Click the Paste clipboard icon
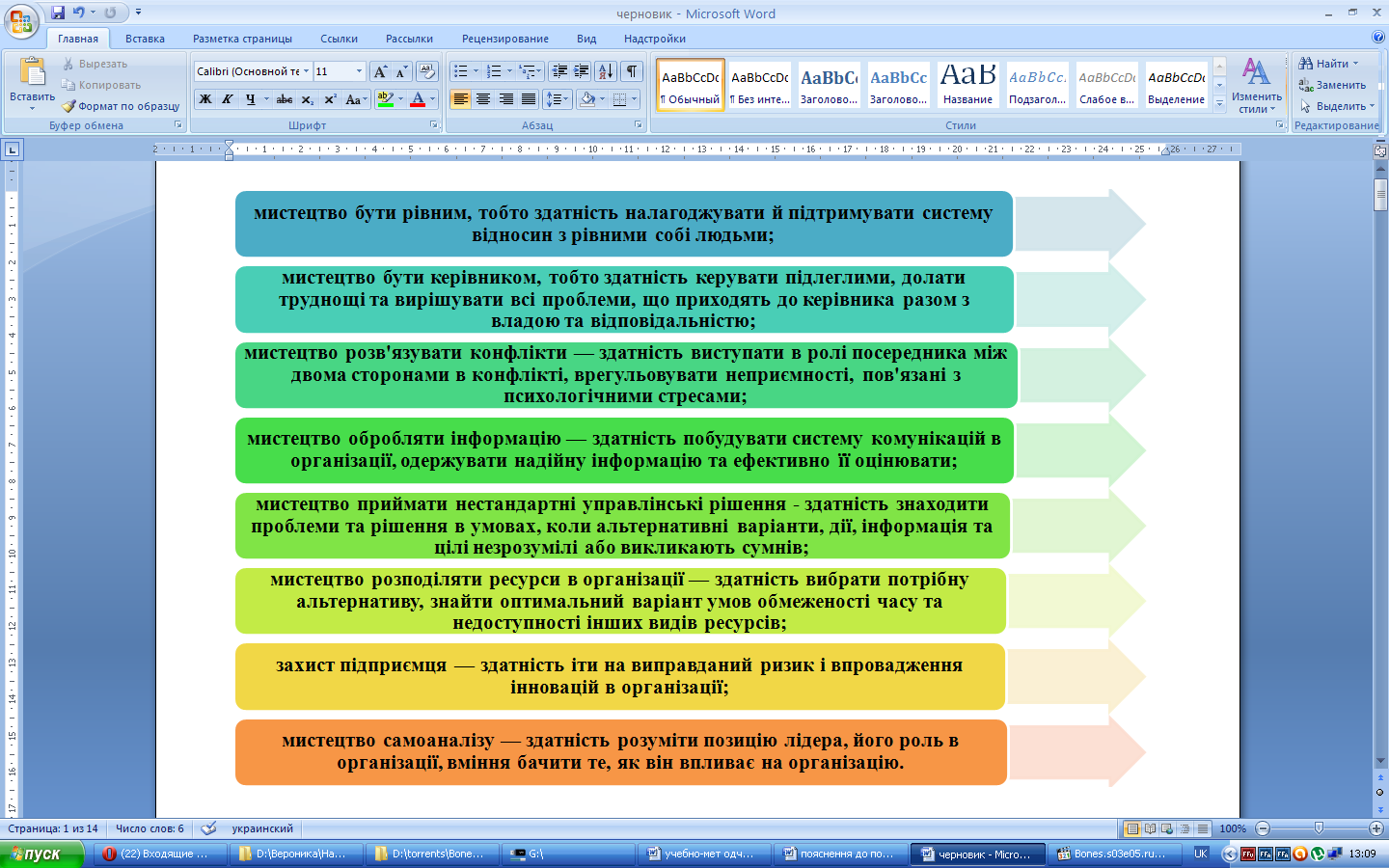The image size is (1389, 868). (x=32, y=72)
